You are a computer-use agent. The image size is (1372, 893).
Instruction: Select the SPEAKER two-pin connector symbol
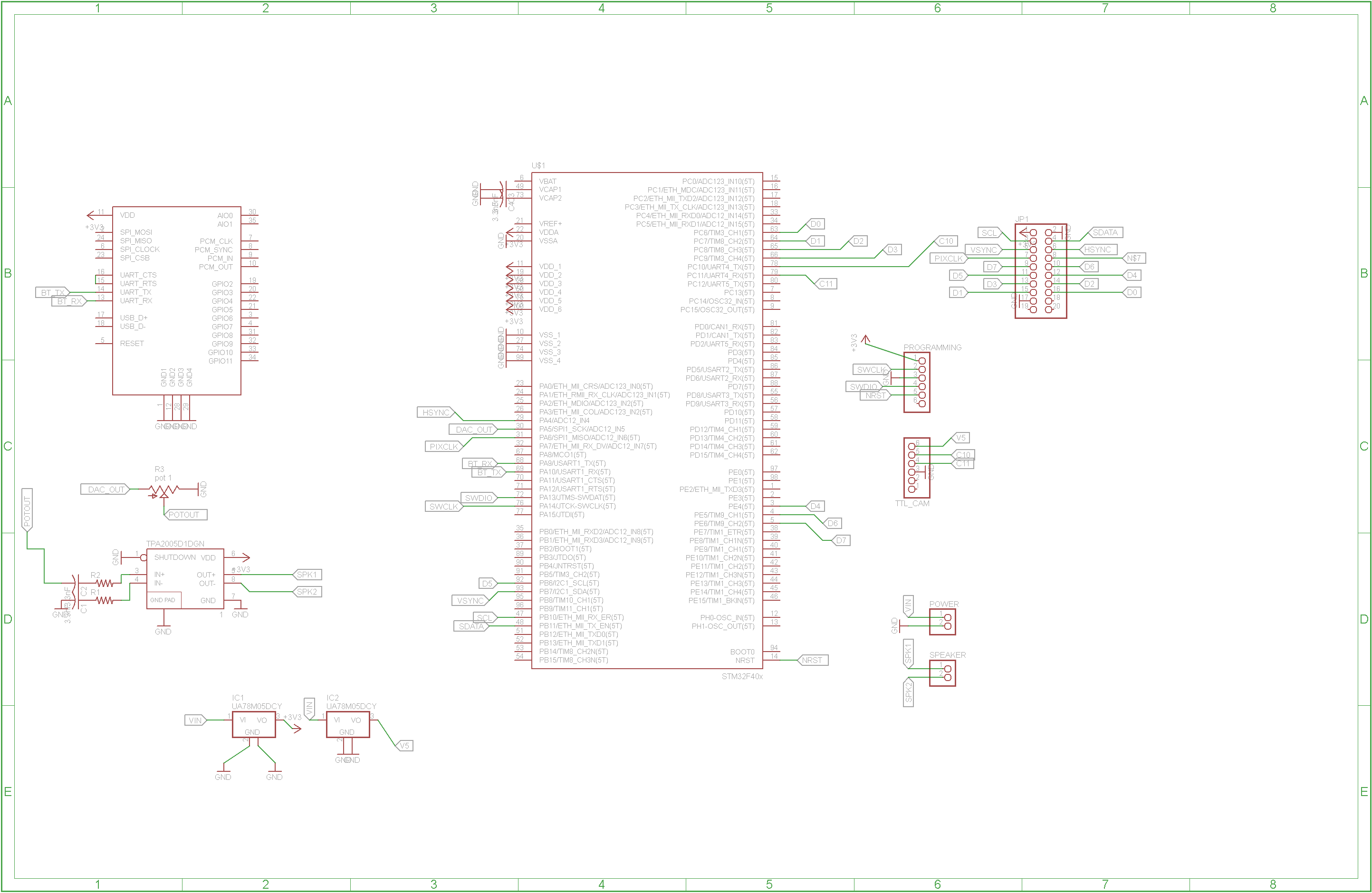[942, 673]
